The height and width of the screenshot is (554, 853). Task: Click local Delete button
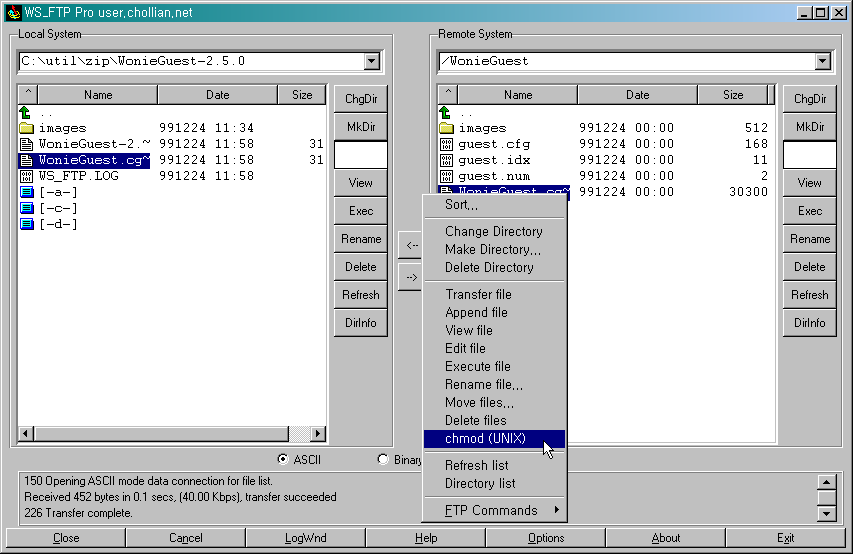(361, 267)
